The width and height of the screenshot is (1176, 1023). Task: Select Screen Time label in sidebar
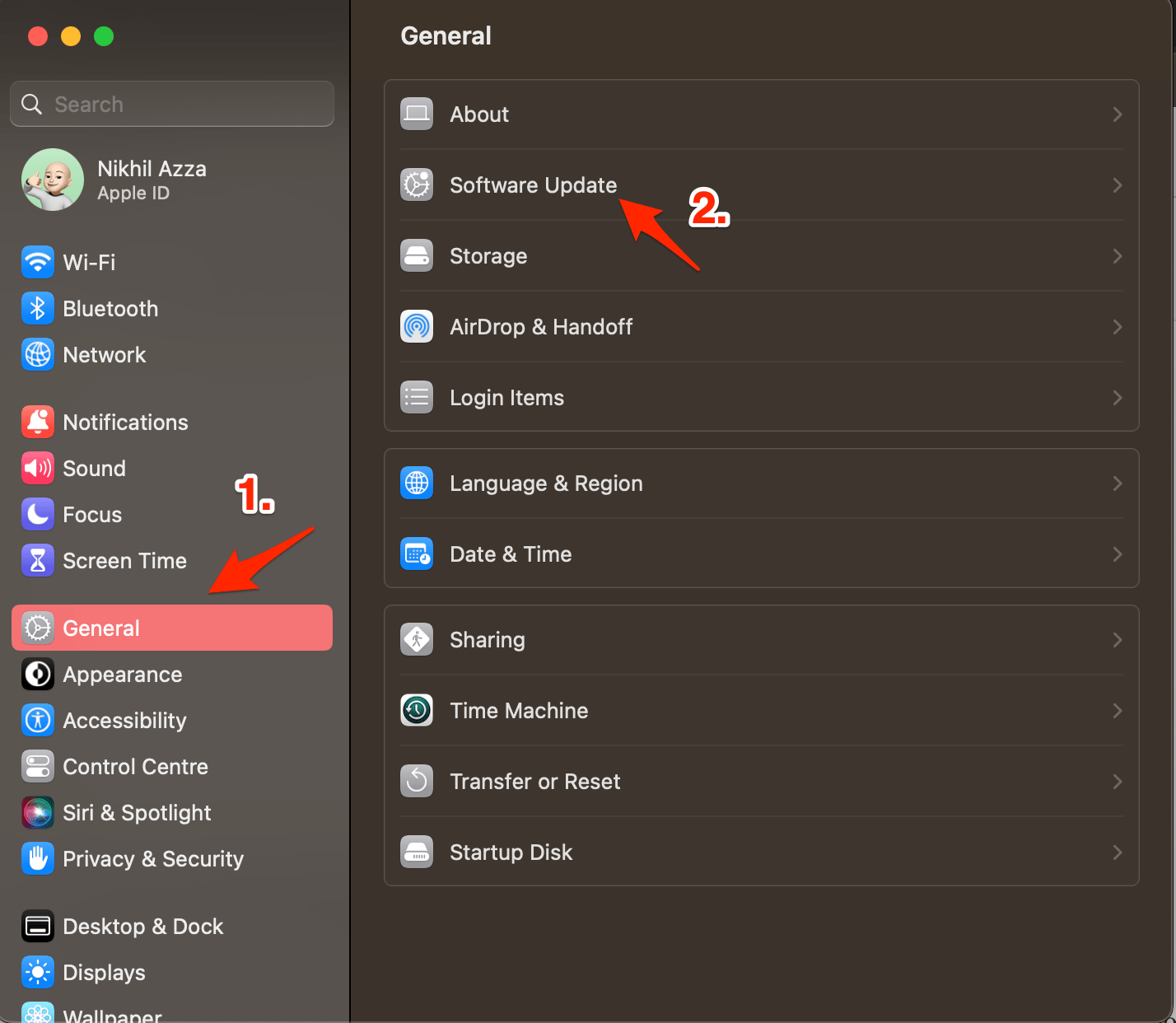[124, 561]
